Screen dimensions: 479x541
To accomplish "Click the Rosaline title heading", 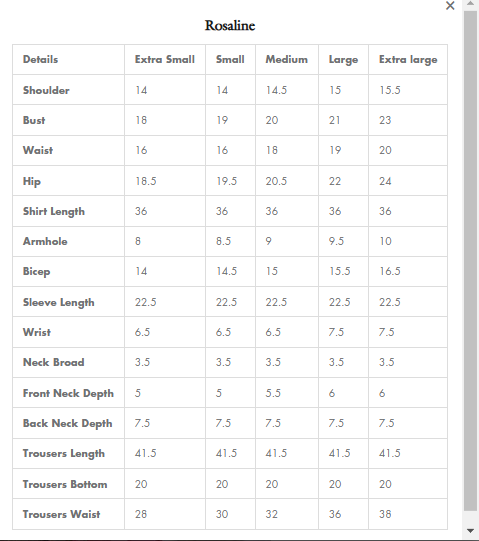I will tap(230, 26).
